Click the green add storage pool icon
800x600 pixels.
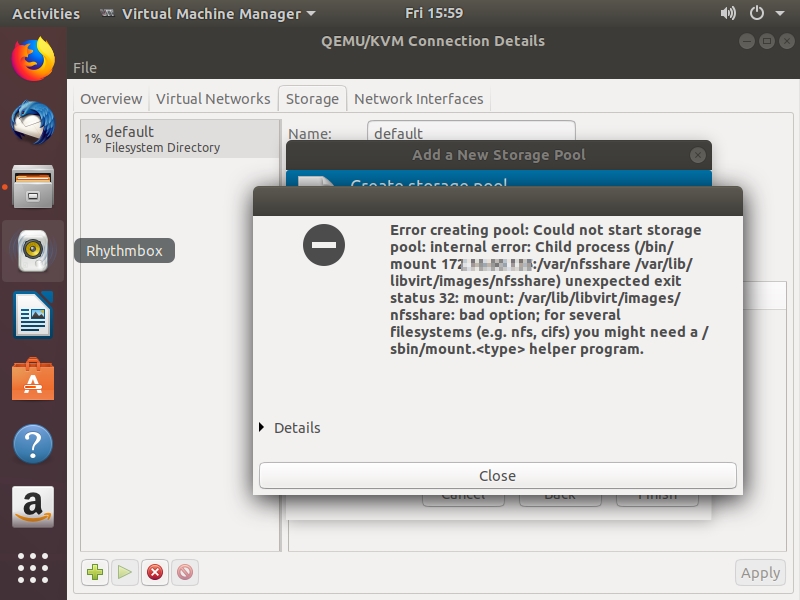point(95,573)
